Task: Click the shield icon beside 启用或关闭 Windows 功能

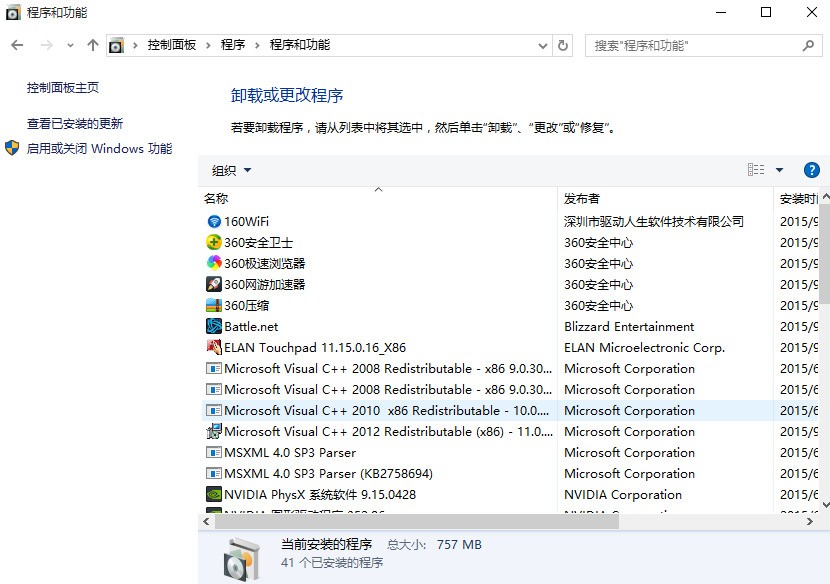Action: tap(12, 148)
